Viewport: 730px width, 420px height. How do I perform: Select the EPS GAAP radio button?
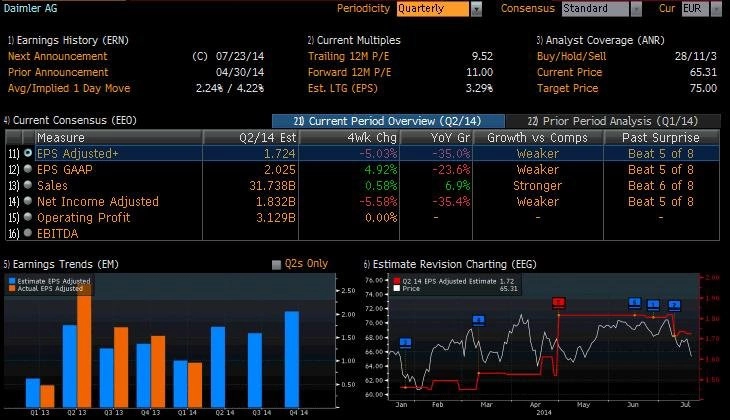(x=28, y=169)
